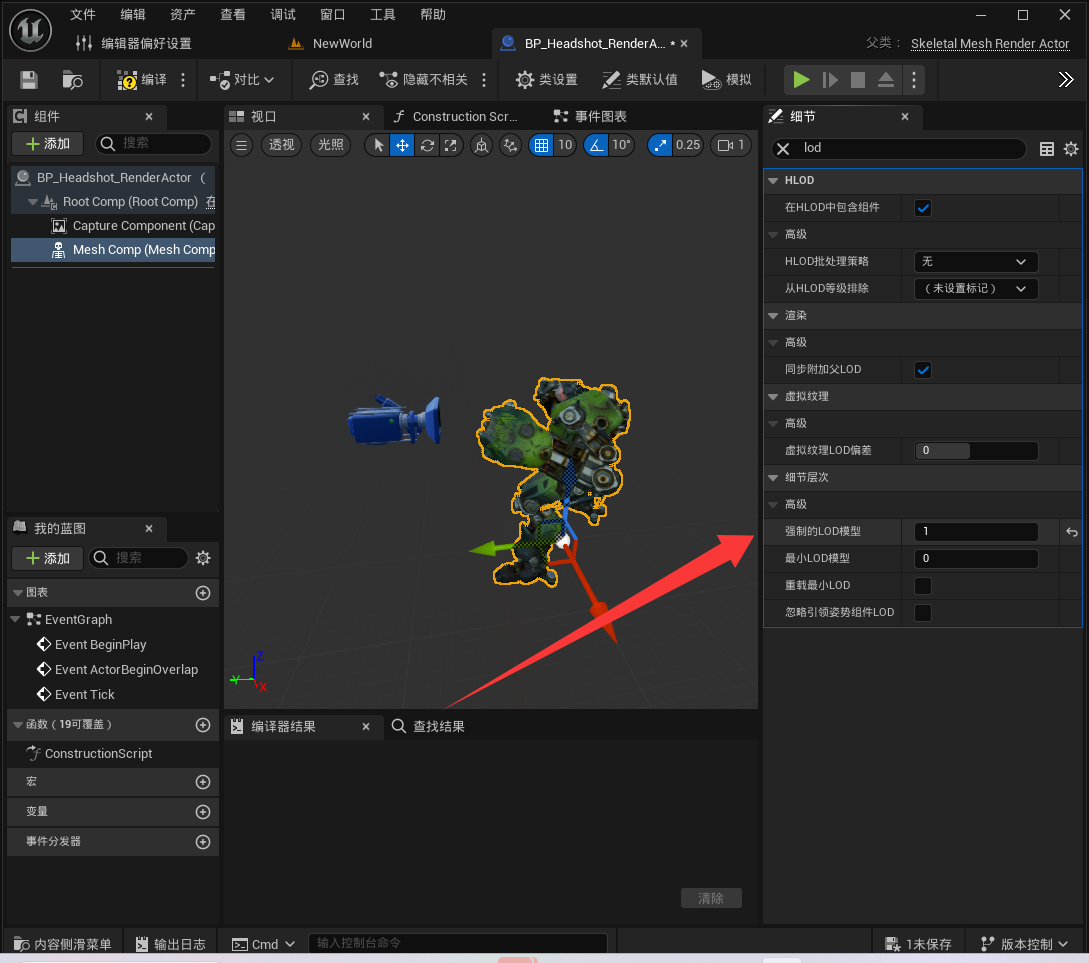The image size is (1089, 963).
Task: Switch to the 事件图表 event graph tab
Action: click(591, 117)
